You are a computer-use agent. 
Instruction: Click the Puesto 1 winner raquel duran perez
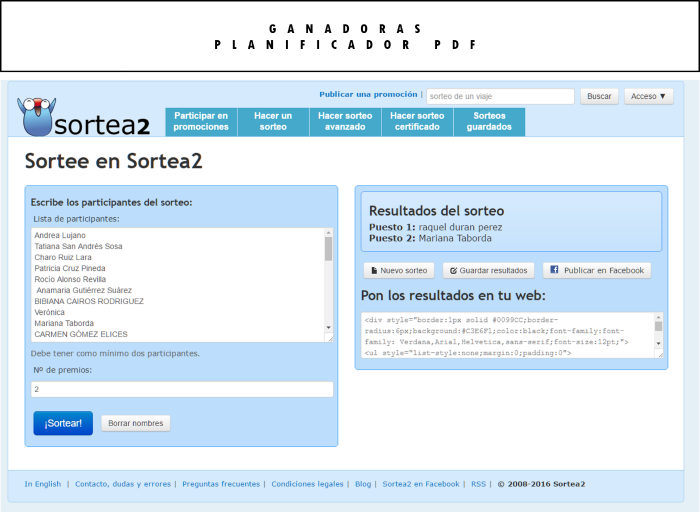(460, 227)
